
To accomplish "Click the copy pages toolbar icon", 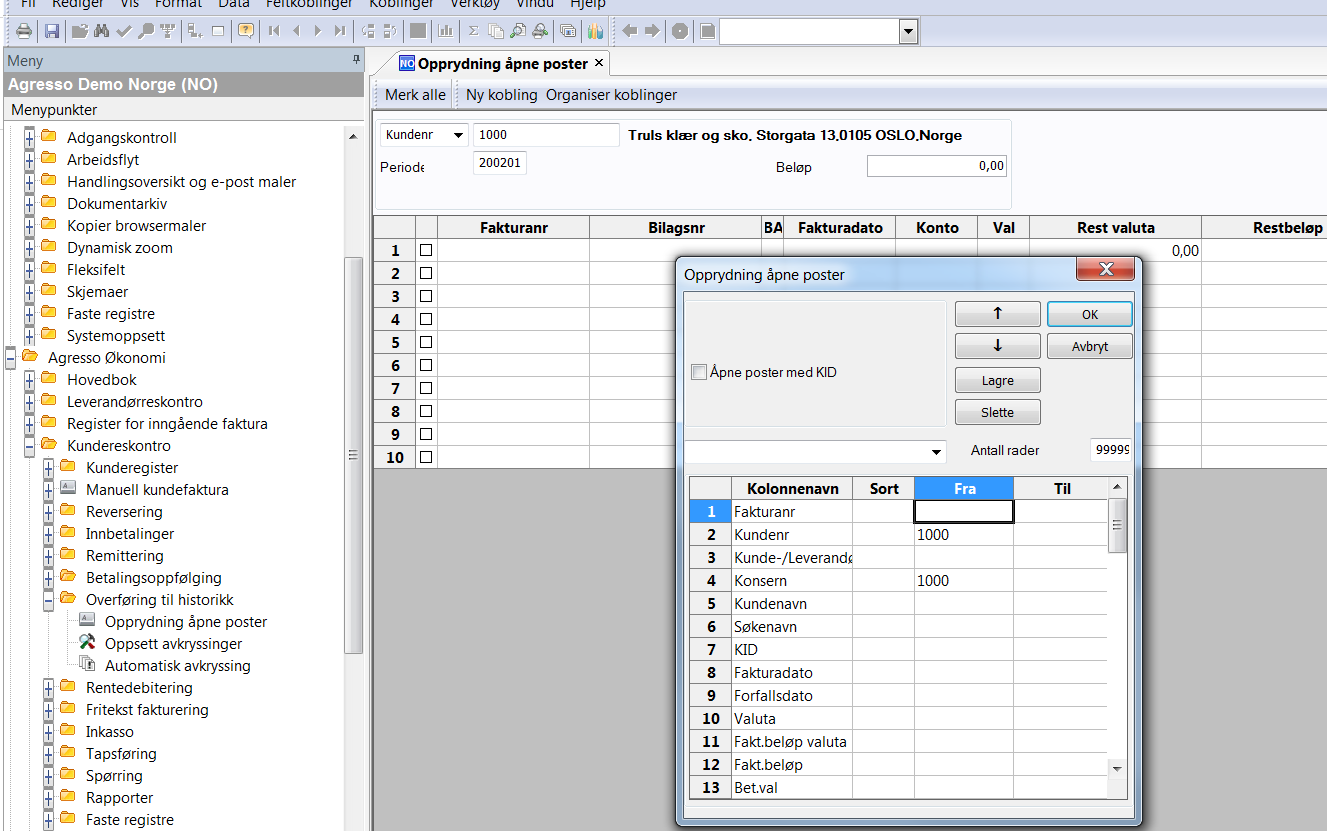I will tap(495, 31).
